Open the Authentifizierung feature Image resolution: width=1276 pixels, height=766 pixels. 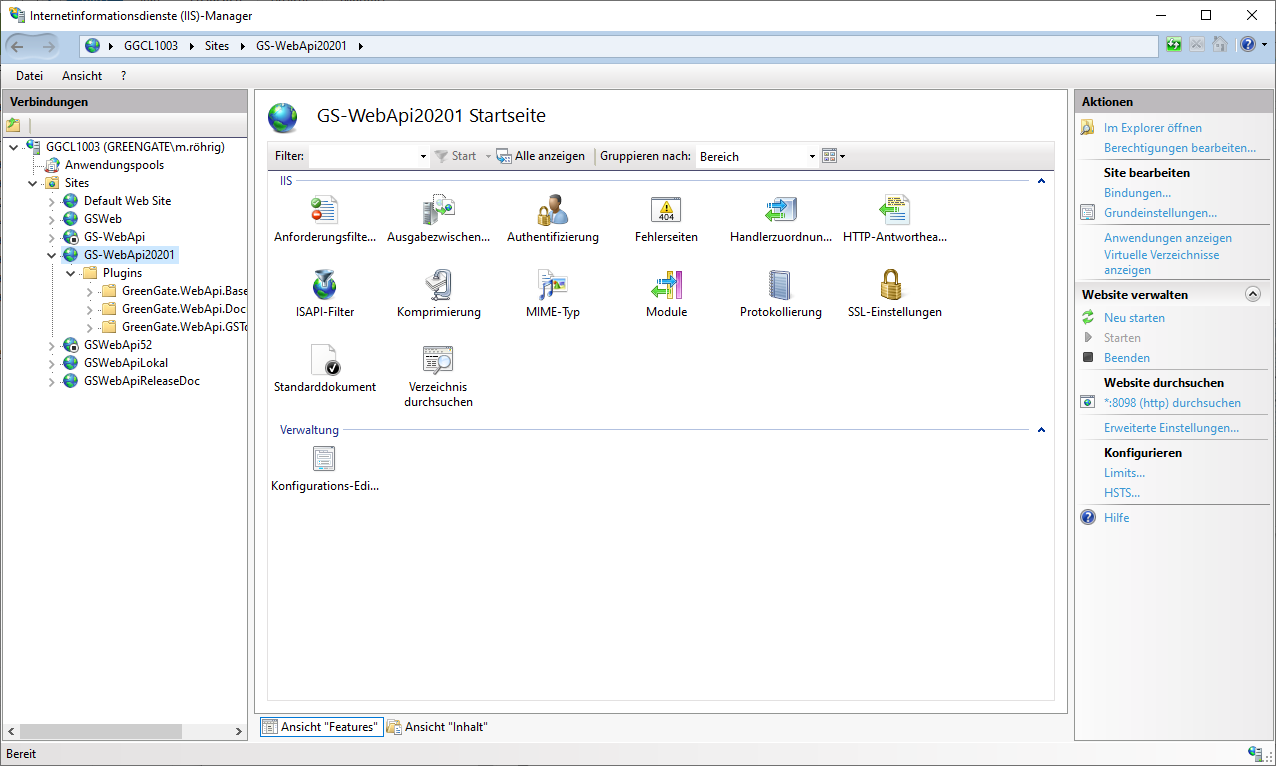point(553,220)
